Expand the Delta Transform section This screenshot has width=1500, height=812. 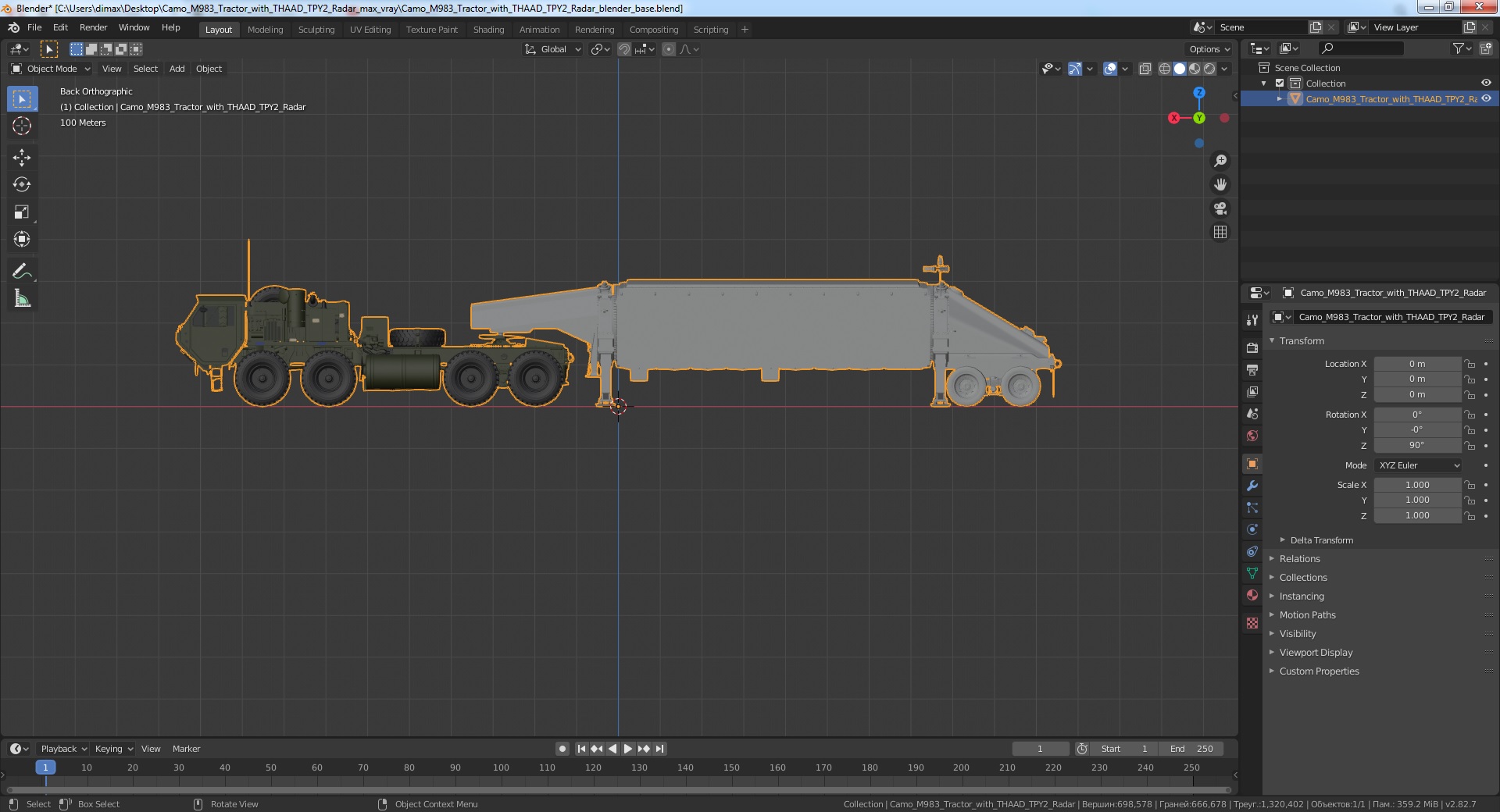coord(1321,540)
